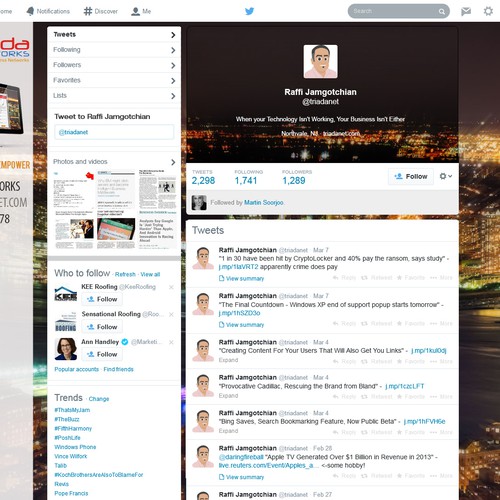The image size is (500, 500).
Task: Dismiss KEE Roofing follow suggestion
Action: pos(171,287)
